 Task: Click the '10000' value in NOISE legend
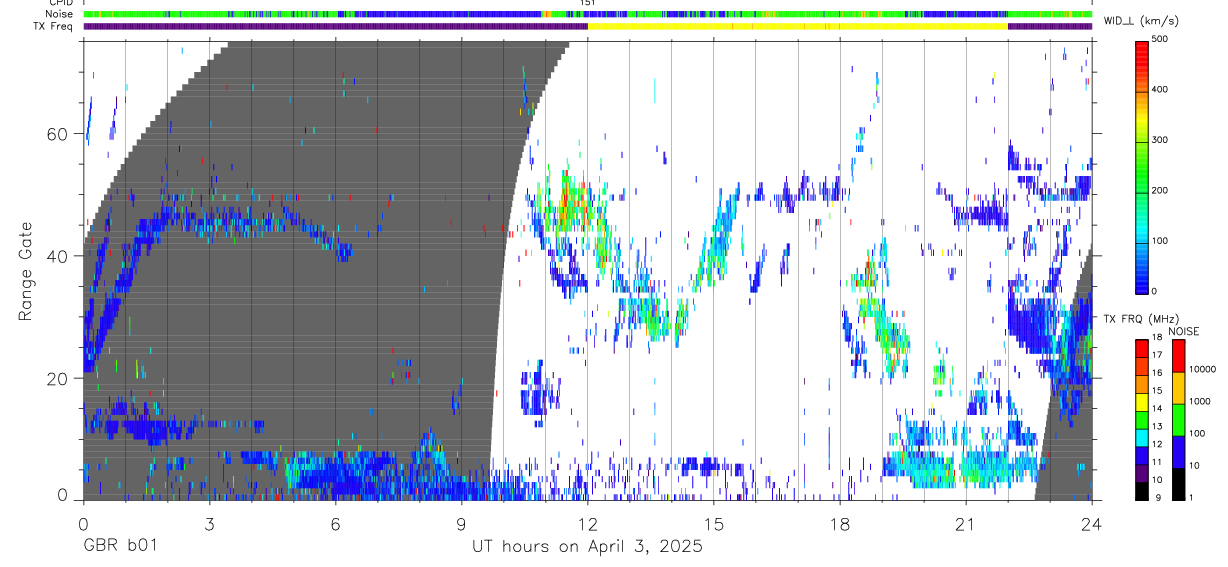(x=1204, y=370)
